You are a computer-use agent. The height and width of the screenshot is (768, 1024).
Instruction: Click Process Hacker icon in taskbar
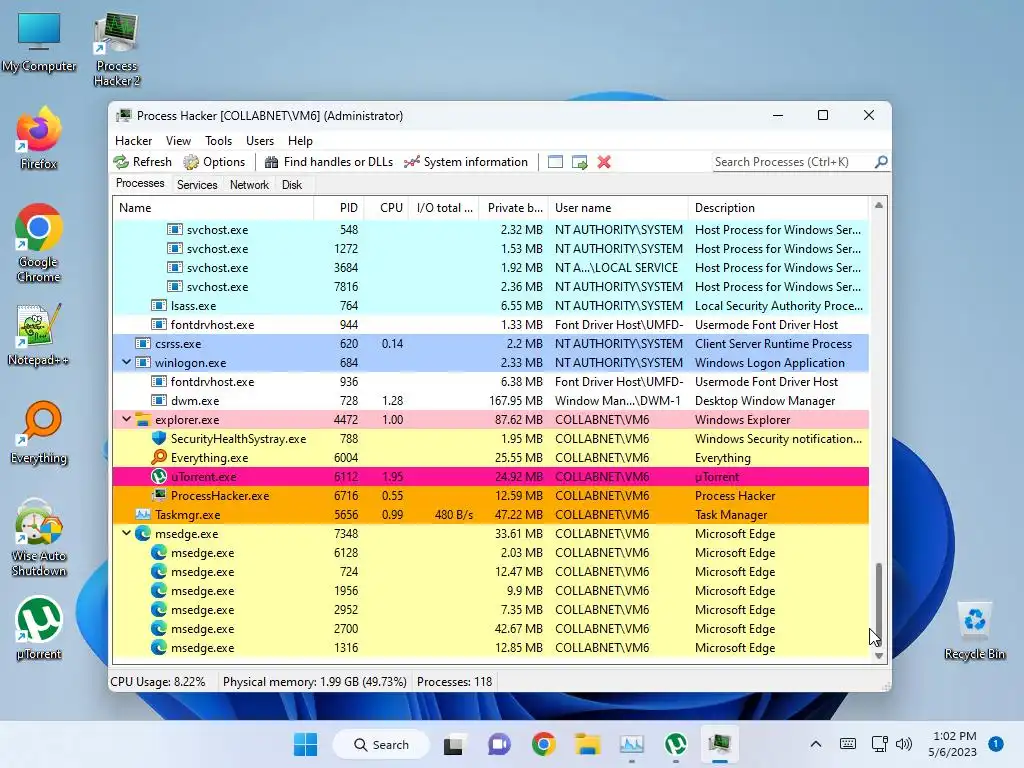pyautogui.click(x=719, y=744)
